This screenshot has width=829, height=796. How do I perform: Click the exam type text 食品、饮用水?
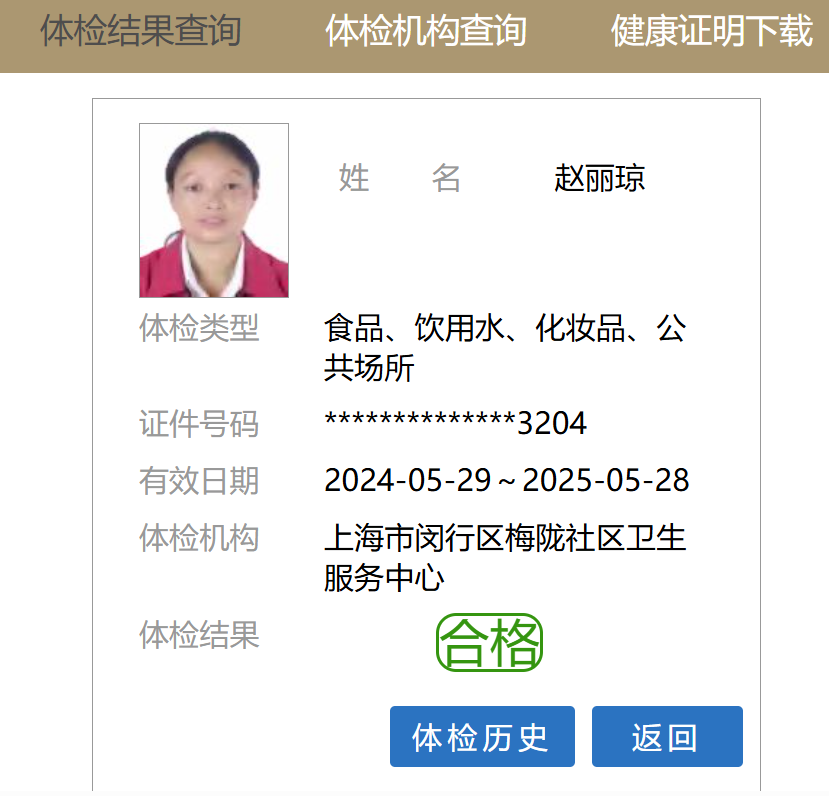tap(414, 328)
